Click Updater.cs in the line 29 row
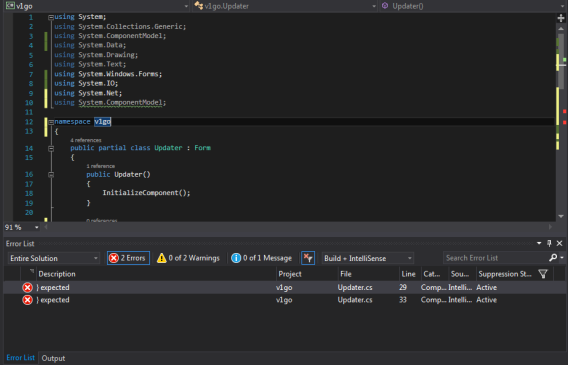 coord(355,288)
